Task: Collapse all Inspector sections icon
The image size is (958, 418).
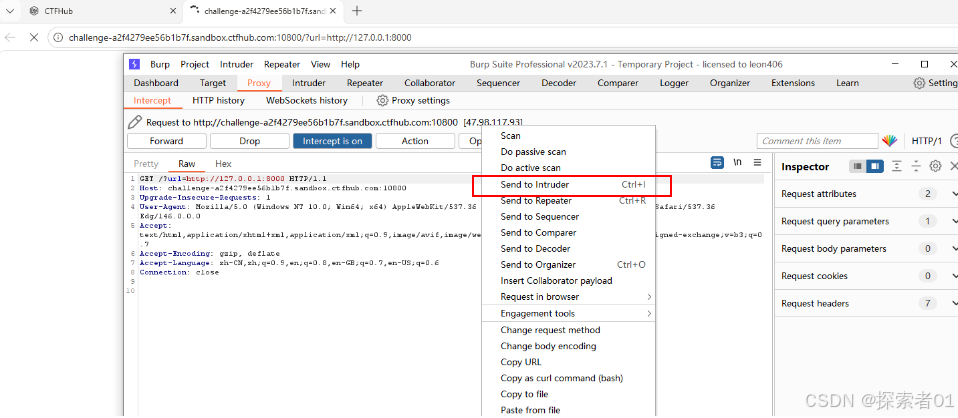Action: pos(916,166)
